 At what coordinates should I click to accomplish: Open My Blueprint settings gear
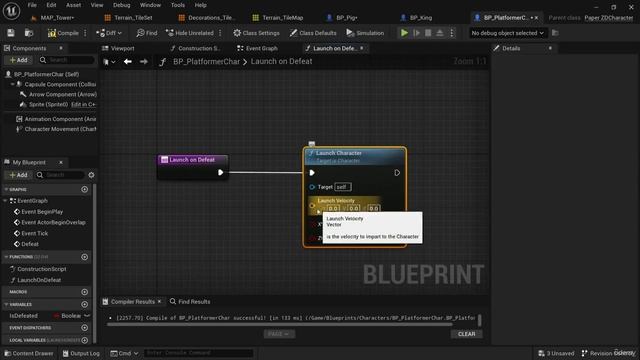pos(91,175)
